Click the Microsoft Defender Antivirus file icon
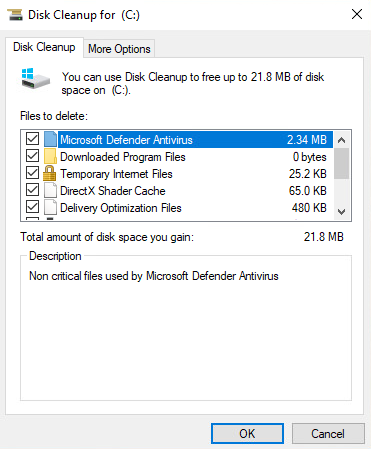Screen dimensions: 371x449 click(x=50, y=139)
